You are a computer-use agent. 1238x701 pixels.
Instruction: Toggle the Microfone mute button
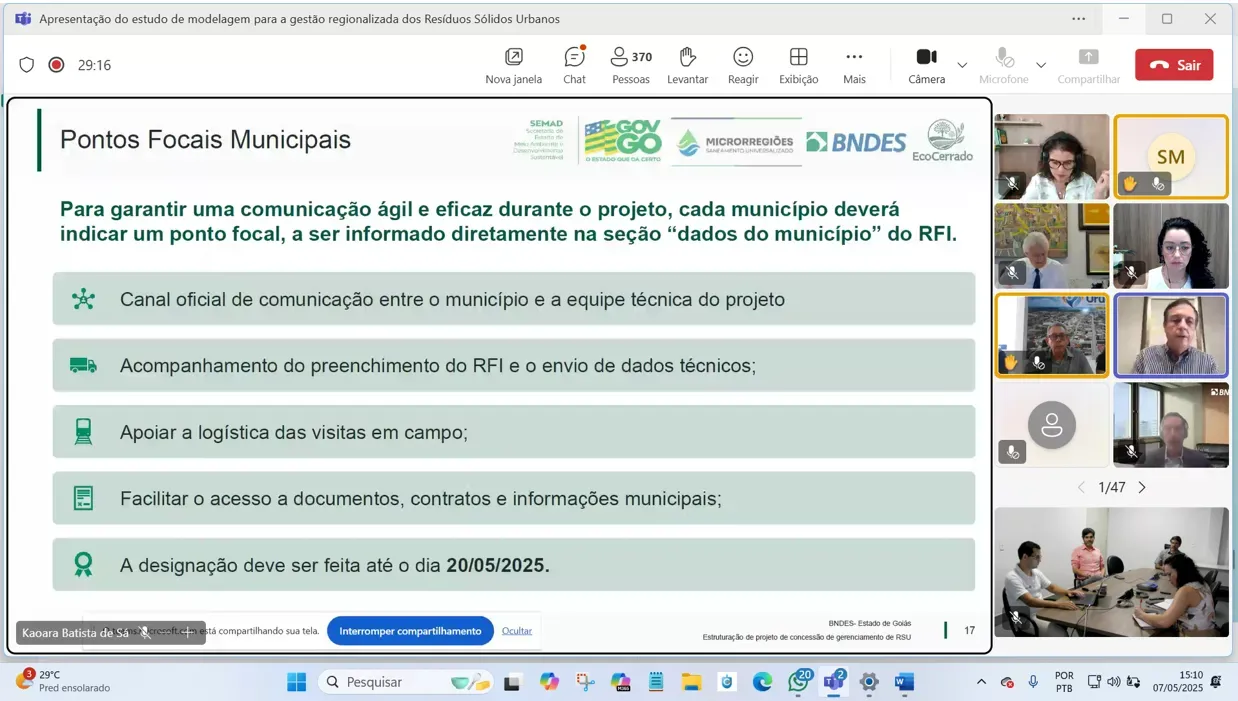click(1003, 65)
